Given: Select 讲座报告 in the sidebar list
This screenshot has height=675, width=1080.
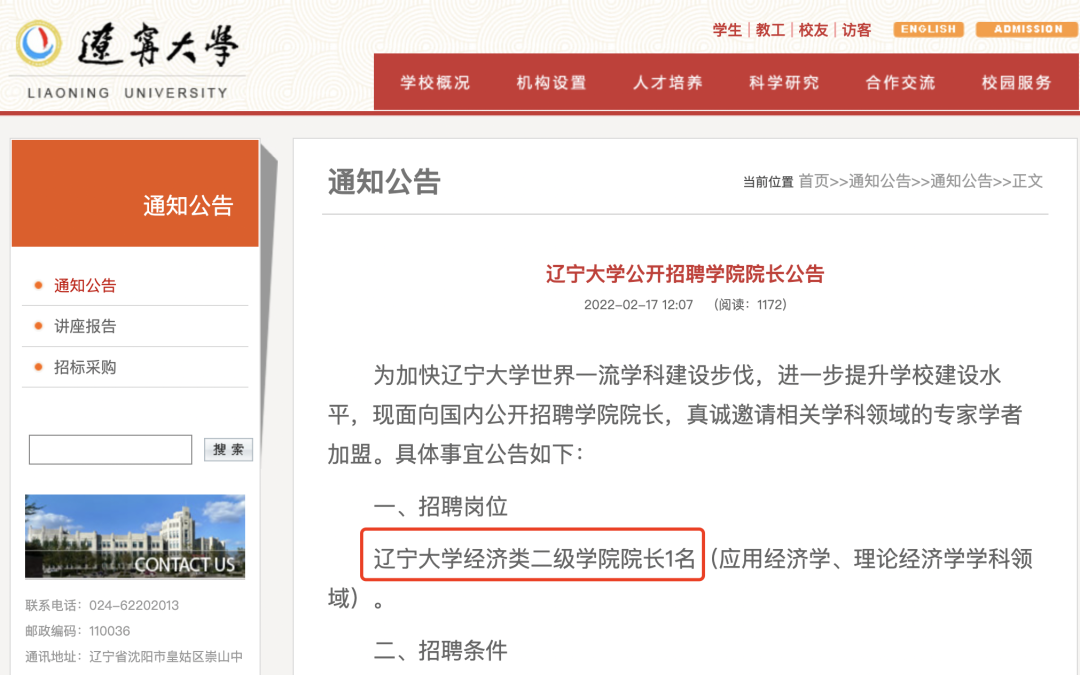Looking at the screenshot, I should 85,326.
